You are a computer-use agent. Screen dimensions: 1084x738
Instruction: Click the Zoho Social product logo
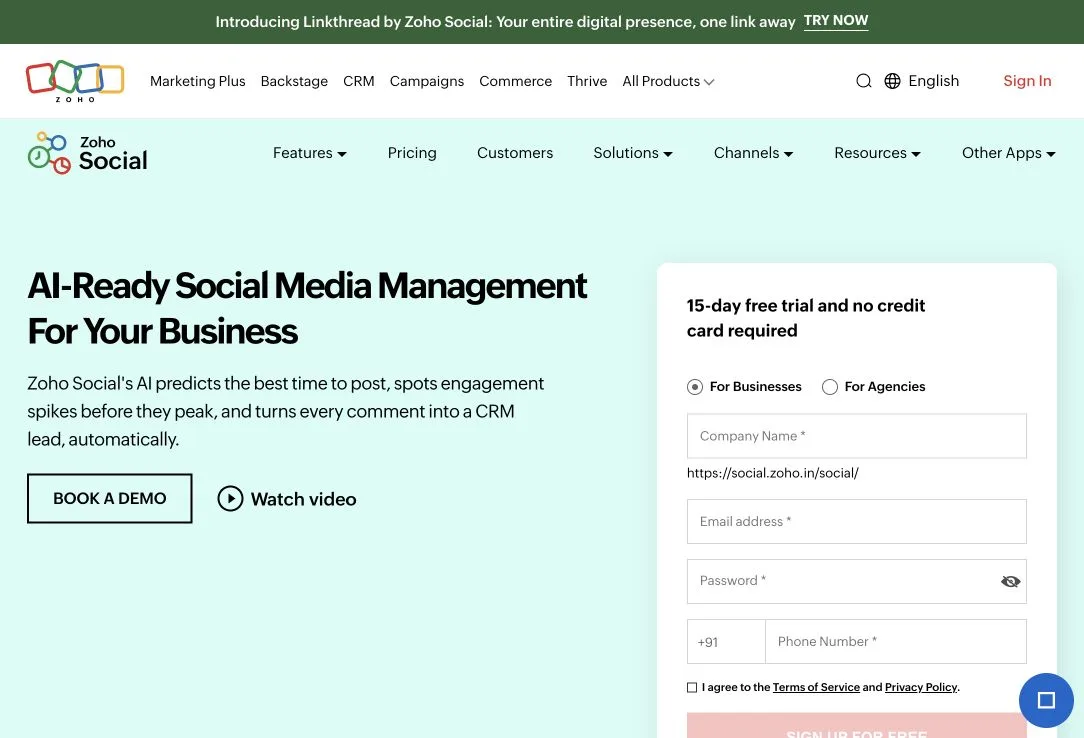(88, 153)
